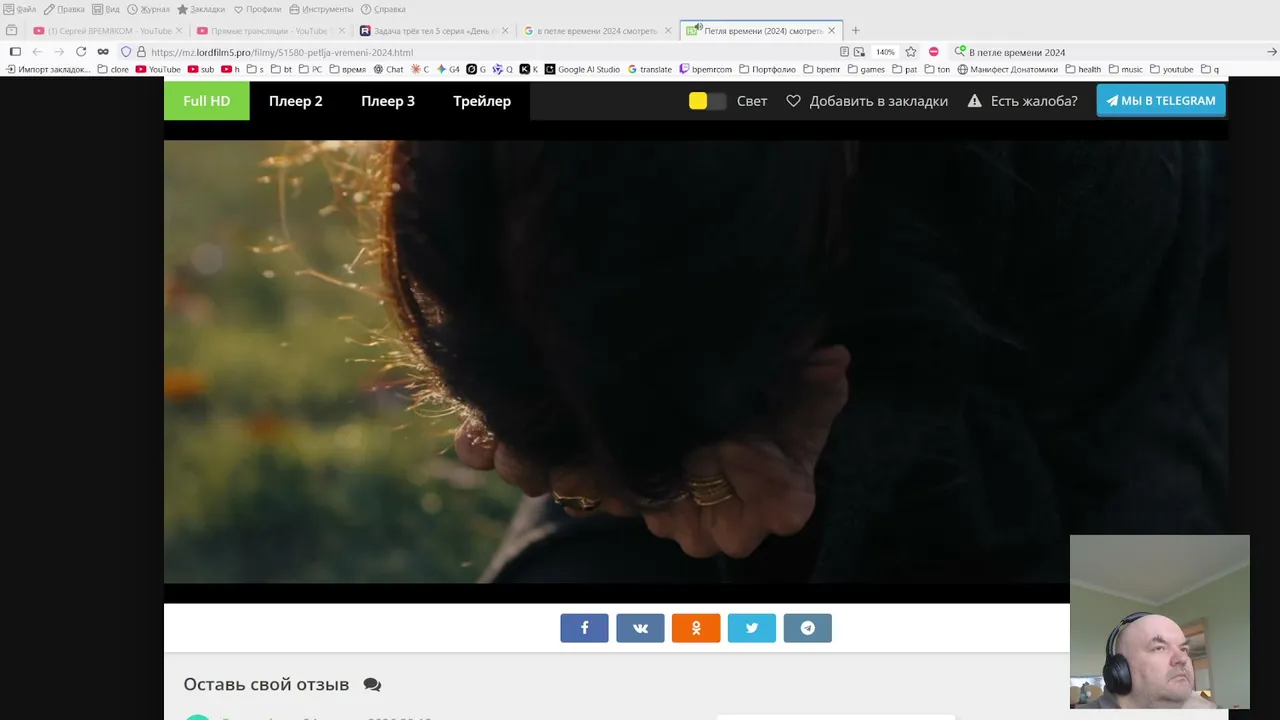Viewport: 1280px width, 720px height.
Task: Submit search with arrow button
Action: (1272, 52)
